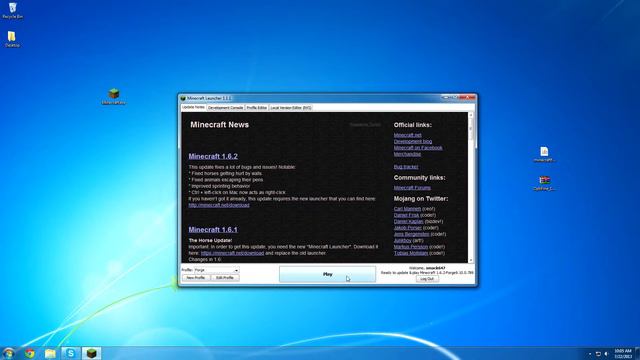Open Jakob Porser's Twitter link
Screen dimensions: 640x360
[408, 228]
